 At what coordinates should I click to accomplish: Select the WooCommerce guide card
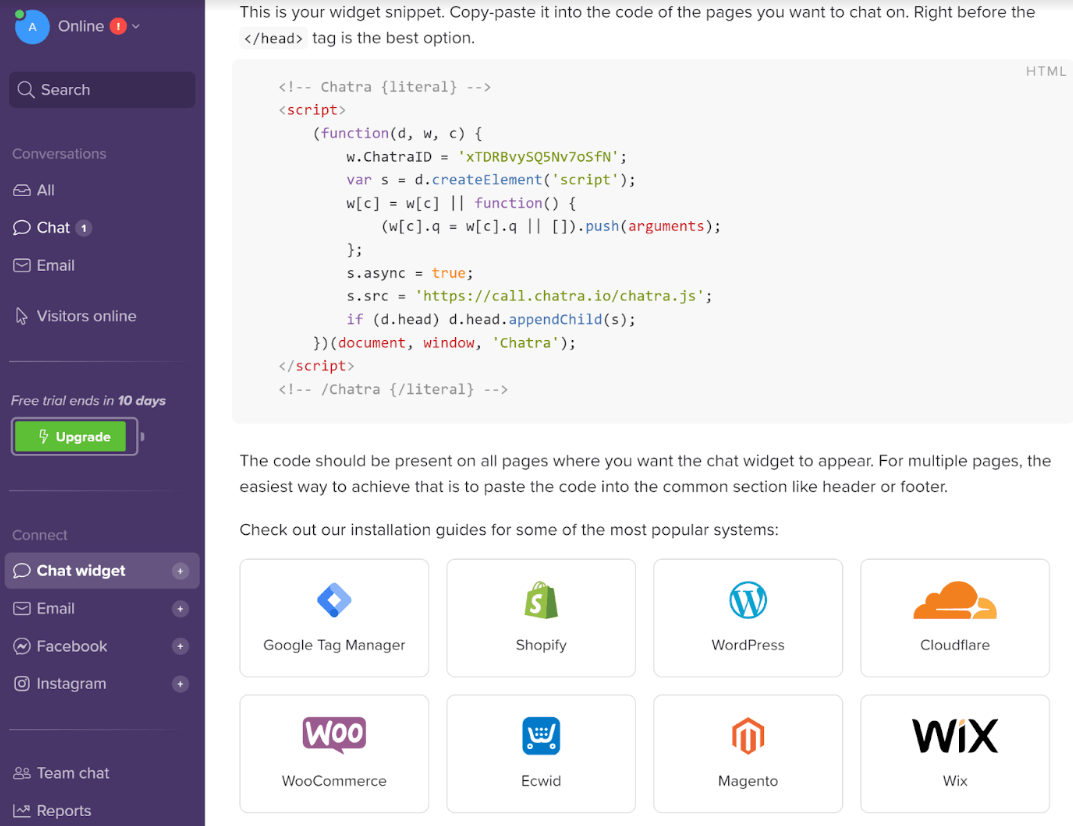click(334, 753)
